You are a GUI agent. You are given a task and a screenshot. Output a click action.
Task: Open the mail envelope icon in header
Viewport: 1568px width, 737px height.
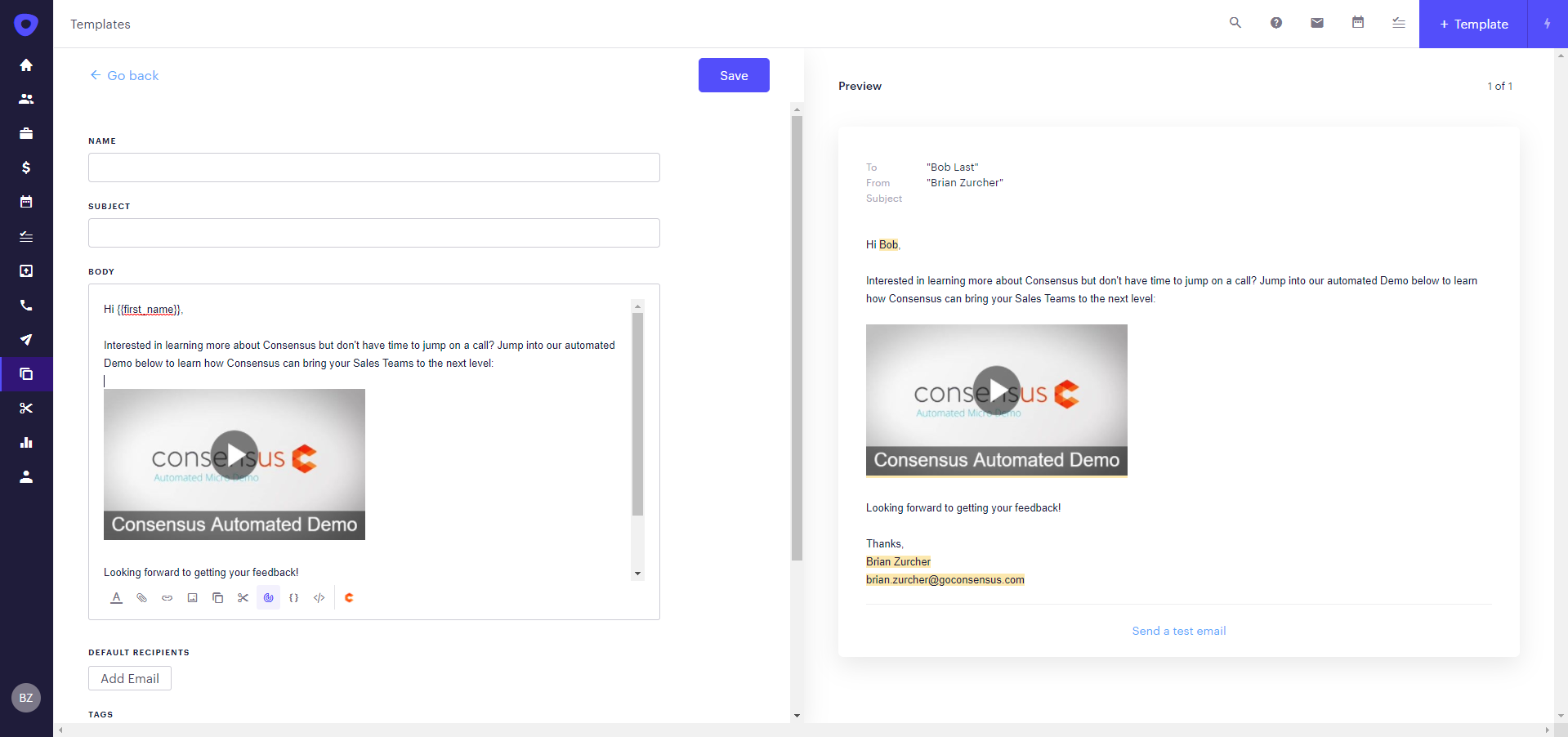pos(1317,23)
